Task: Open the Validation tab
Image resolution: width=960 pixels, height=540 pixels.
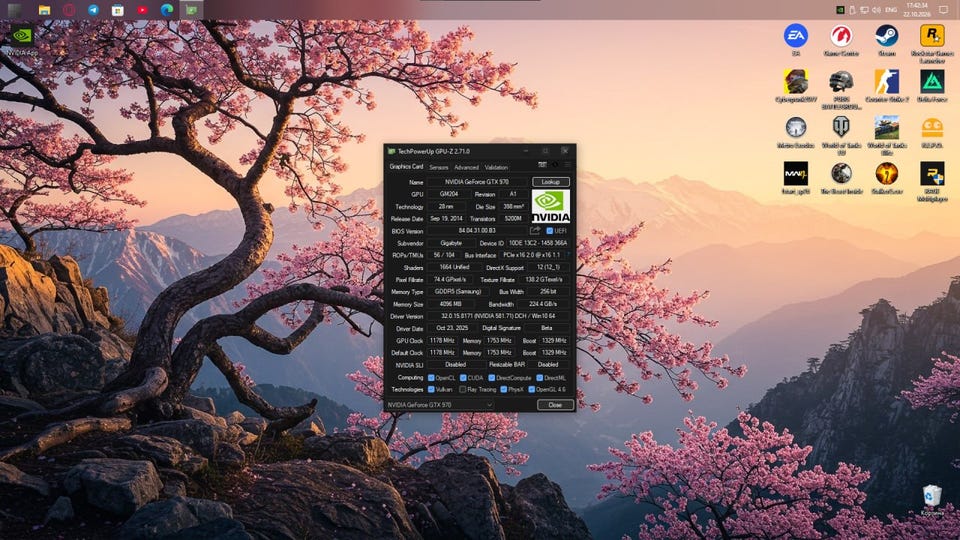Action: click(x=496, y=167)
